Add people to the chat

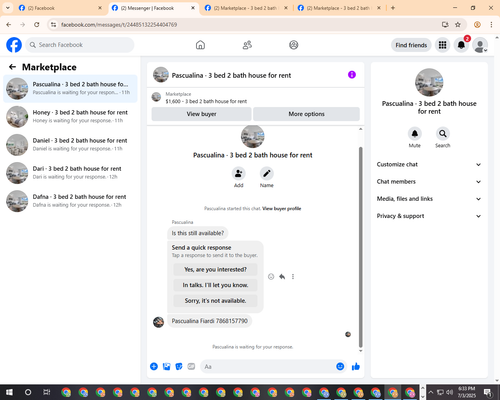pyautogui.click(x=239, y=174)
